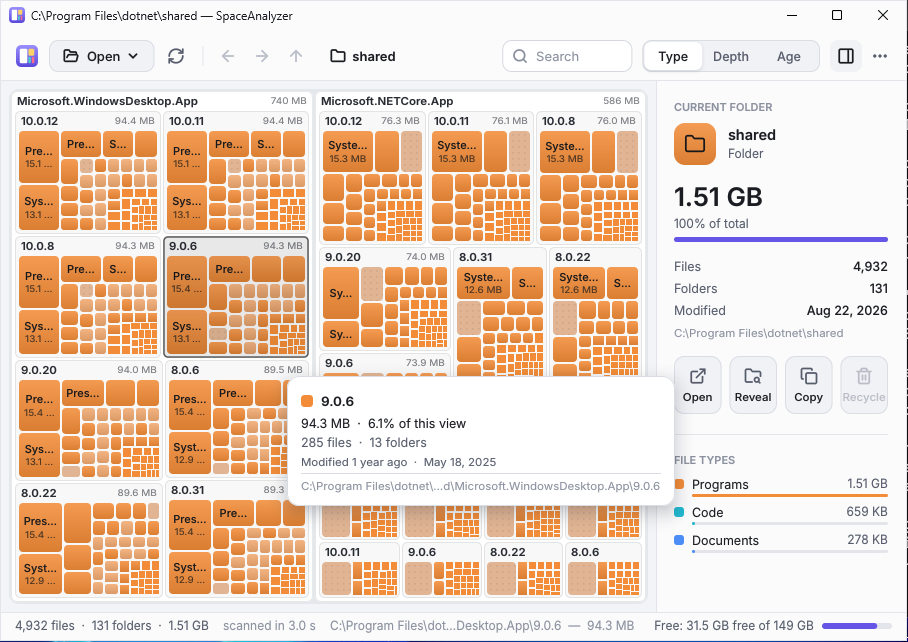Copy the folder path
Image resolution: width=908 pixels, height=642 pixels.
pos(808,385)
